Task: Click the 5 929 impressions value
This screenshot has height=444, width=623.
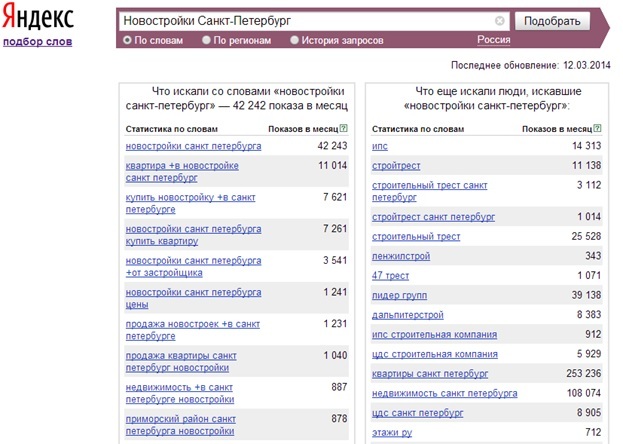Action: coord(589,354)
